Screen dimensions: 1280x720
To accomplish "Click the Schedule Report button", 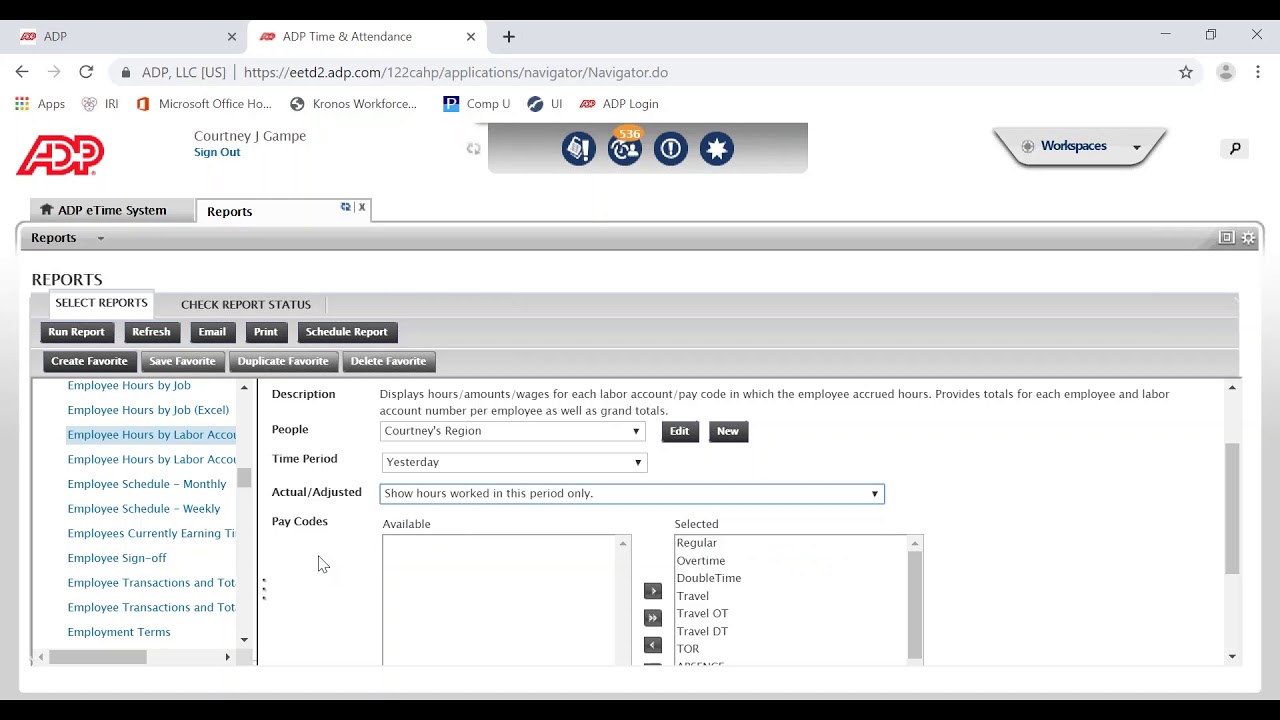I will (x=346, y=332).
